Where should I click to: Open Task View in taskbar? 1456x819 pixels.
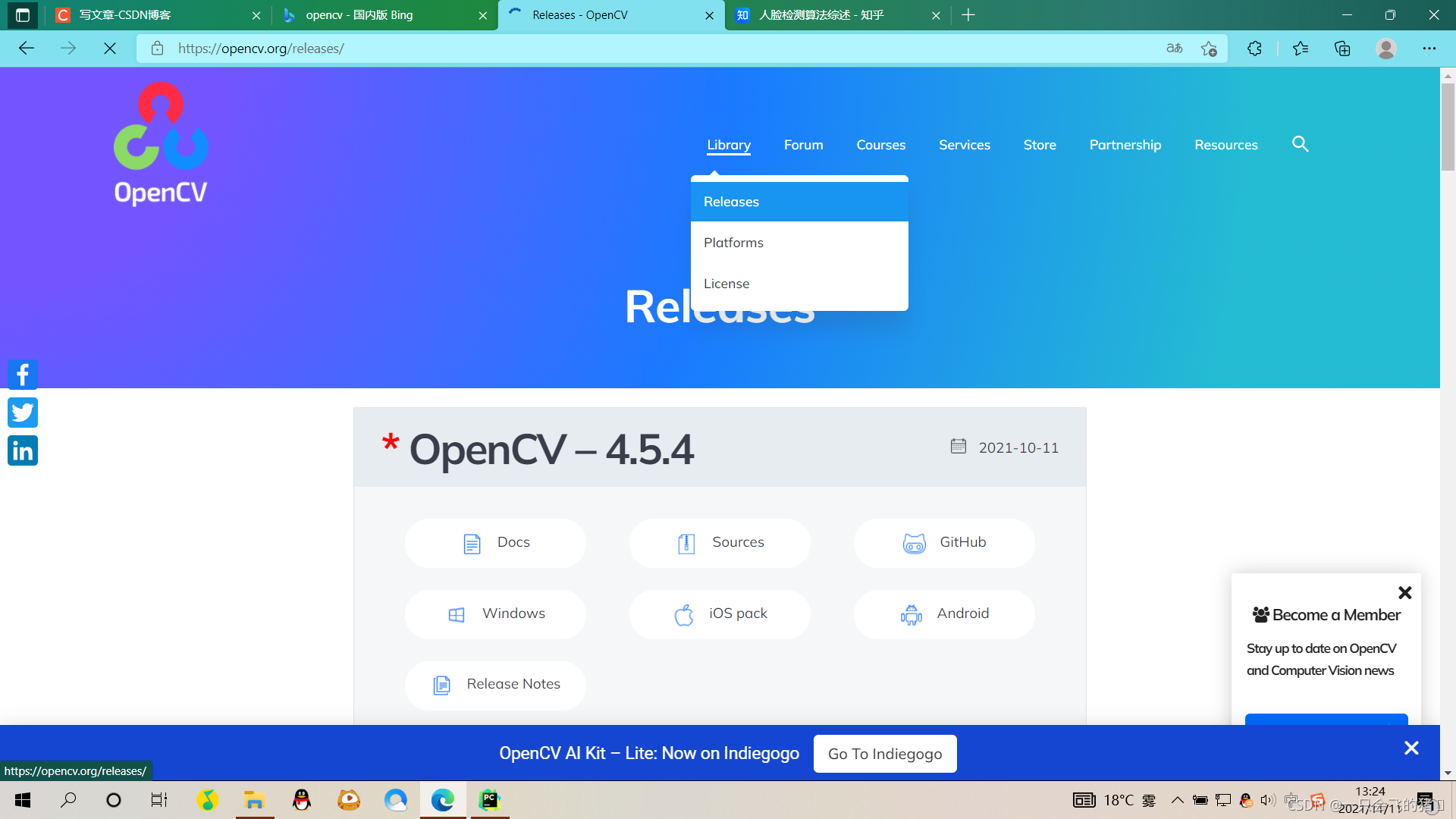click(x=158, y=800)
